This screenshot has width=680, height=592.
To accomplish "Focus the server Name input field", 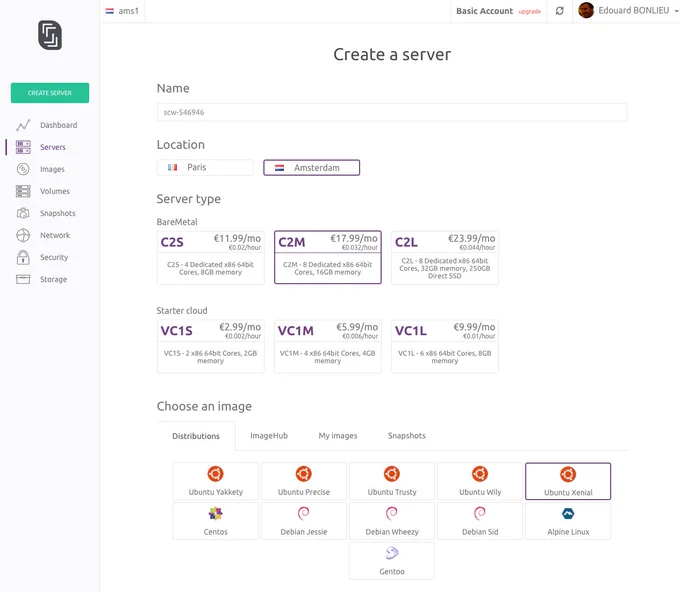I will (392, 112).
